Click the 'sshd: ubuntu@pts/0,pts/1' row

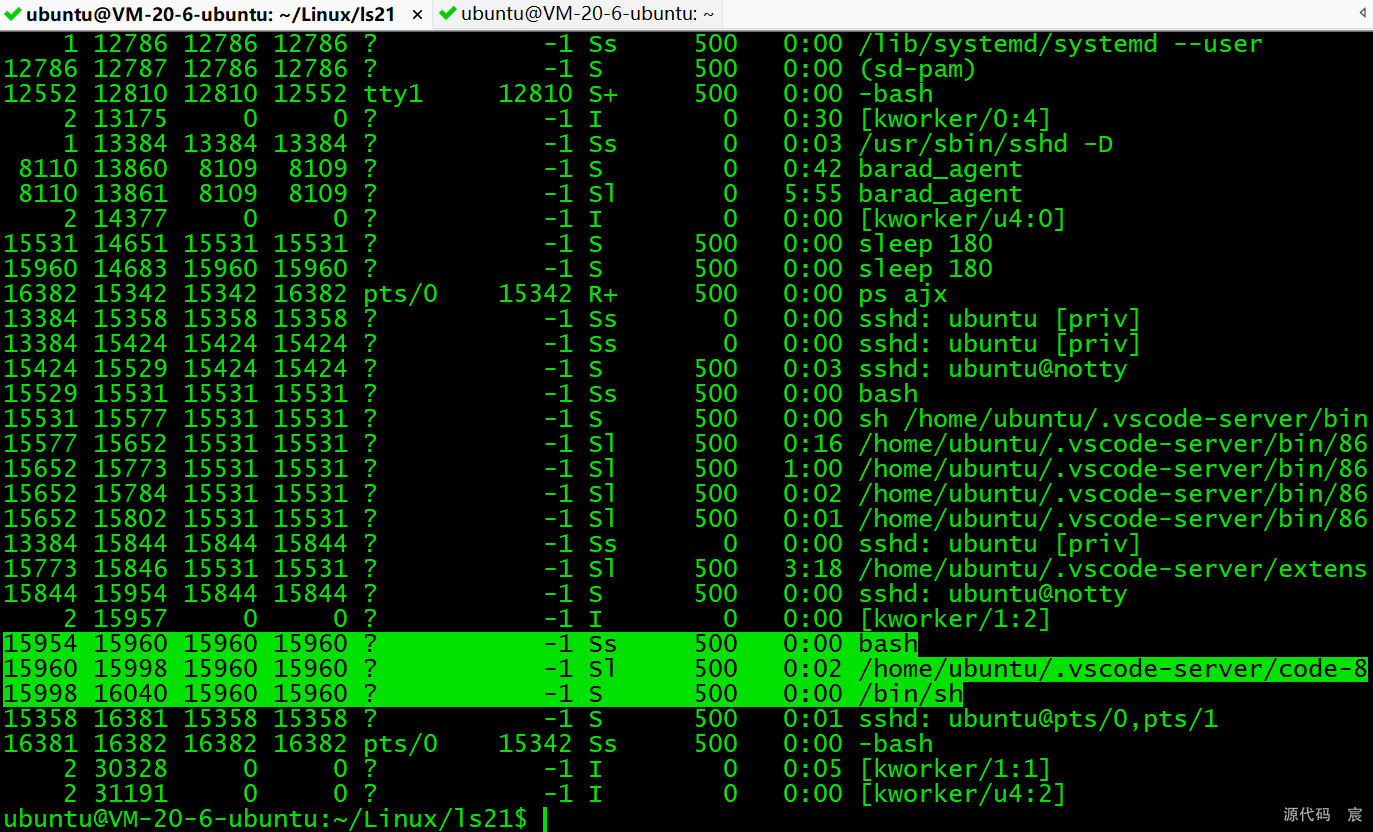click(610, 719)
